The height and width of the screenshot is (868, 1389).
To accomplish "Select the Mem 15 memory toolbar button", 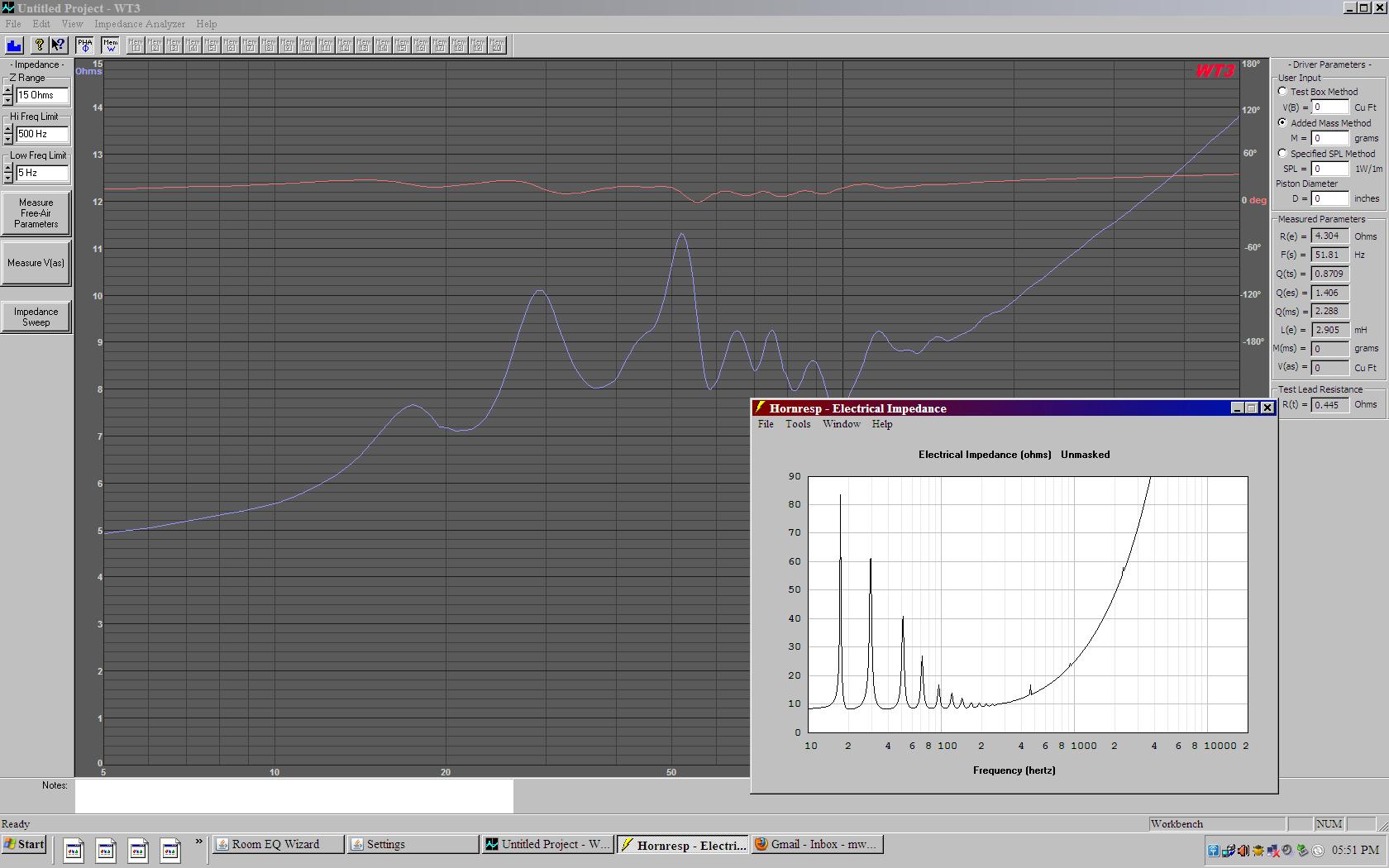I will pos(403,45).
